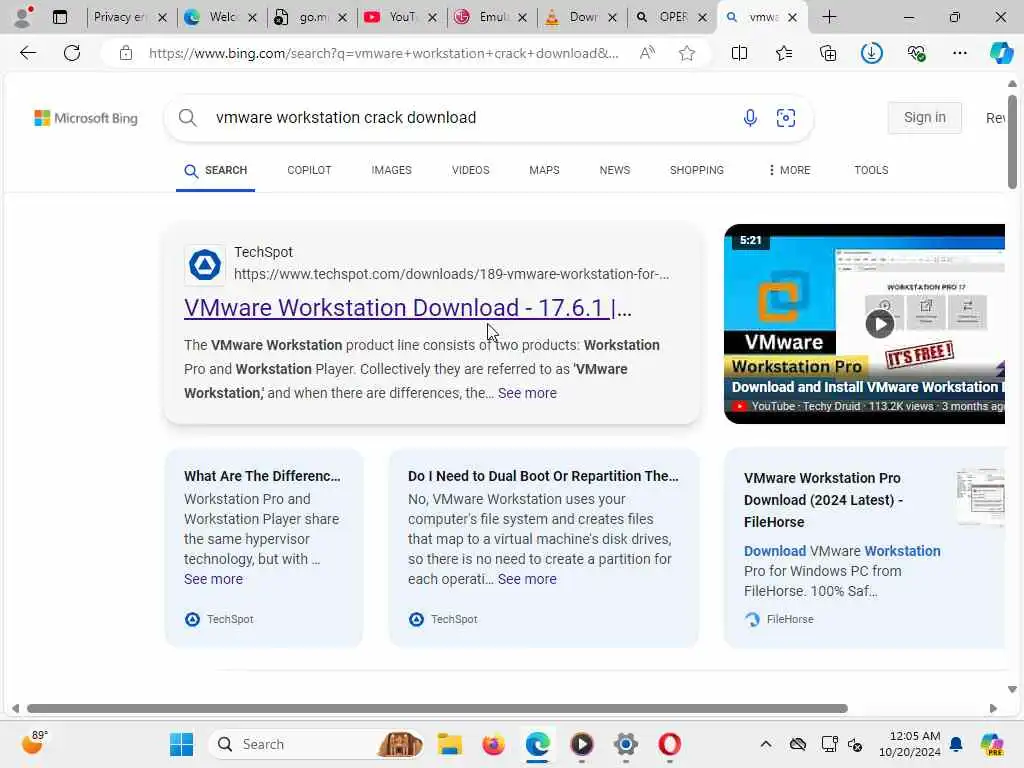Open the TechSpot favicon on the result
This screenshot has height=768, width=1024.
pyautogui.click(x=204, y=264)
